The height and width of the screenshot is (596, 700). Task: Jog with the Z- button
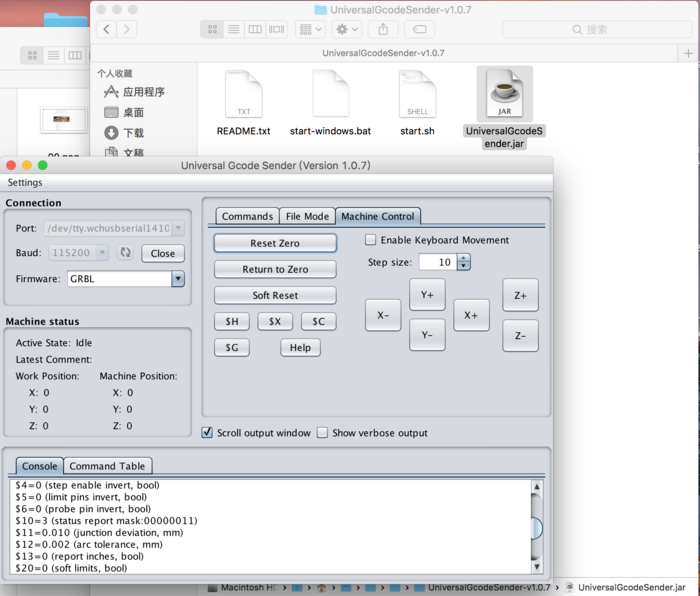click(x=520, y=336)
